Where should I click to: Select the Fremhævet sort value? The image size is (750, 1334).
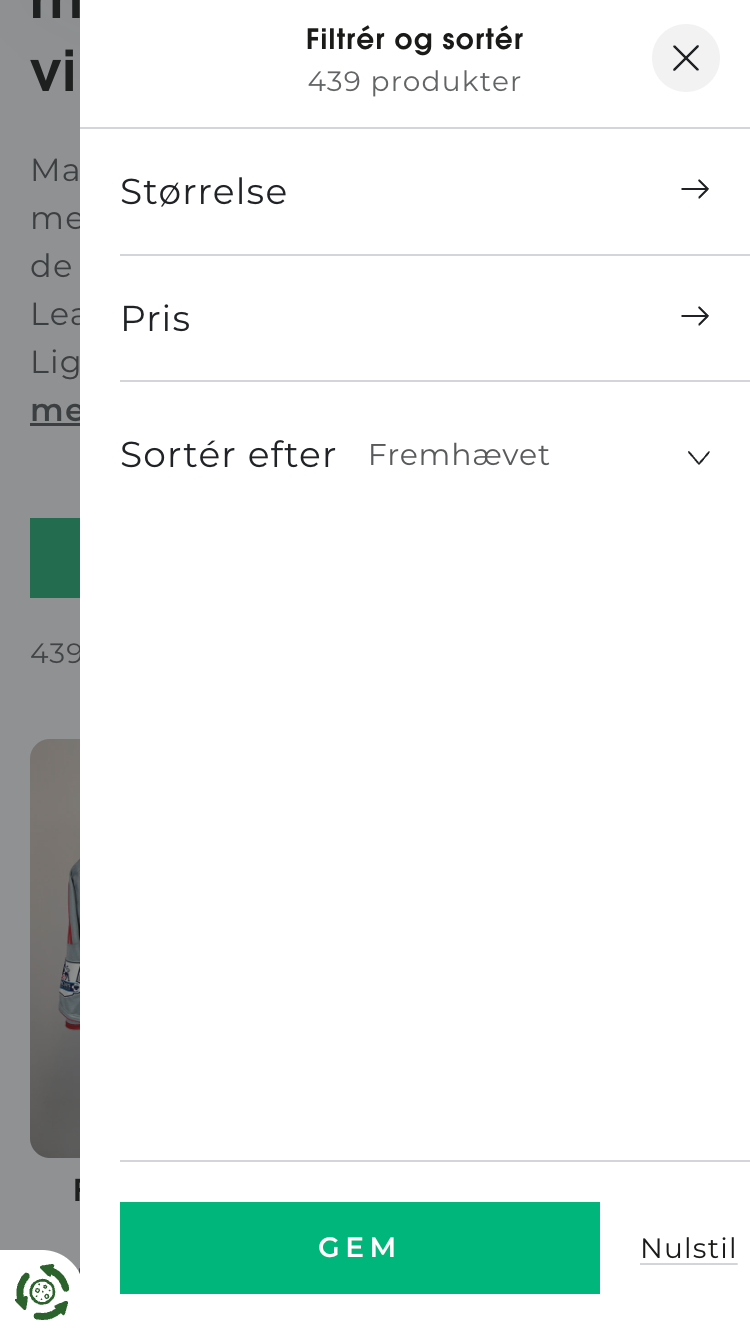(x=459, y=455)
